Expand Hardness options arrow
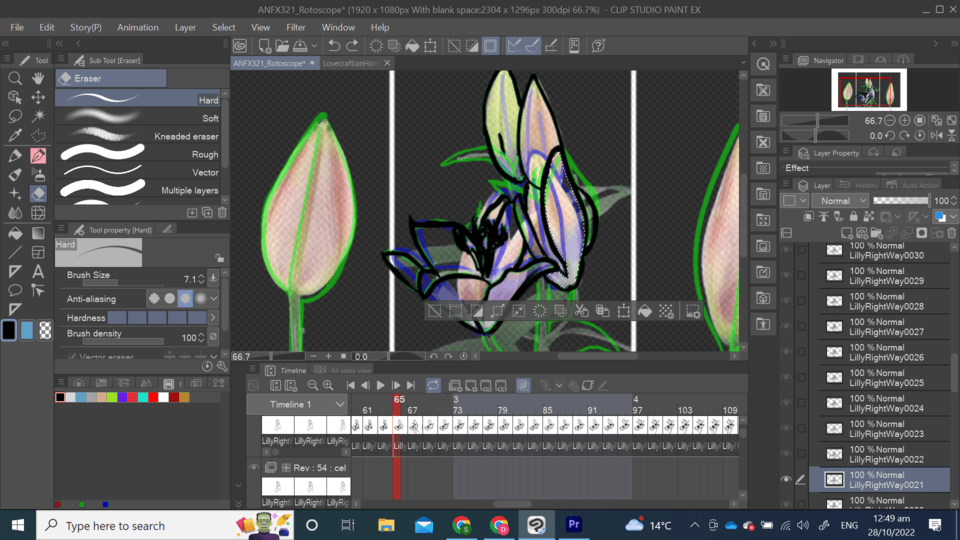The height and width of the screenshot is (540, 960). coord(213,318)
